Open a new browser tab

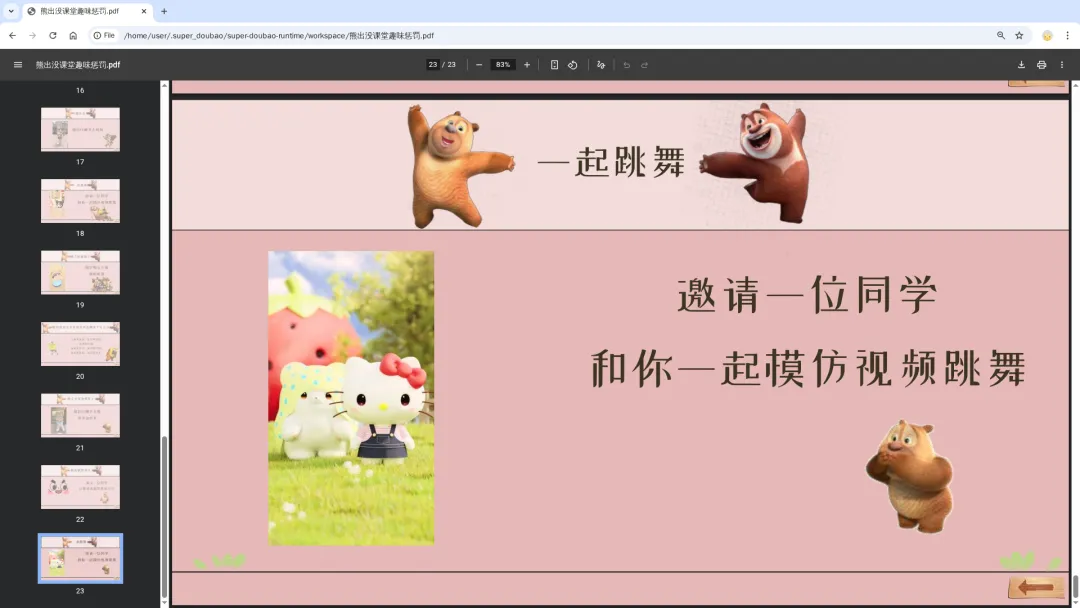point(164,11)
